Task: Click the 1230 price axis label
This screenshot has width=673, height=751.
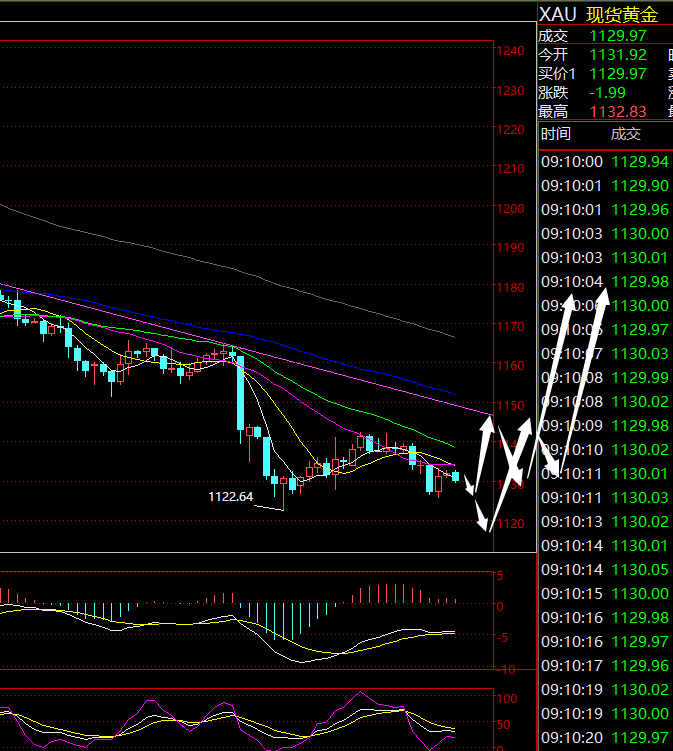Action: point(511,91)
